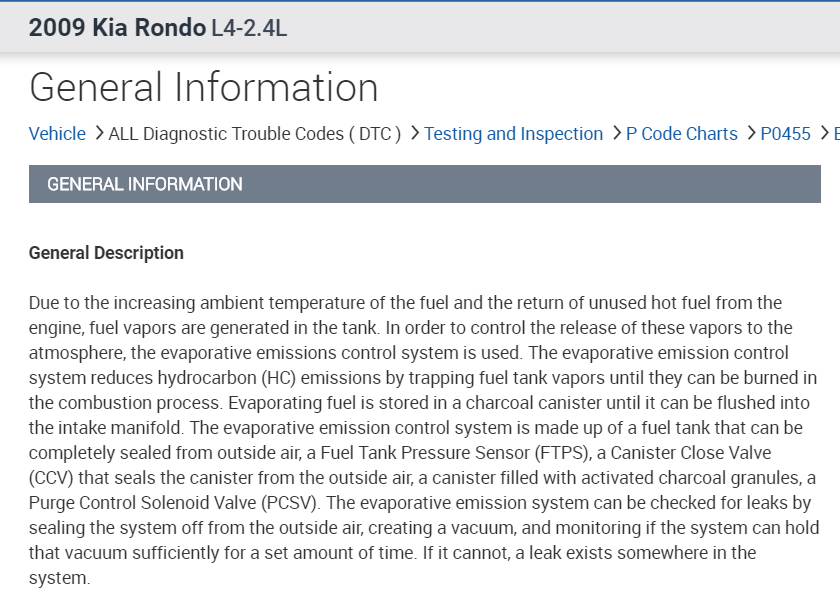Click the cut-off breadcrumb after P0455
The image size is (840, 601).
point(836,134)
